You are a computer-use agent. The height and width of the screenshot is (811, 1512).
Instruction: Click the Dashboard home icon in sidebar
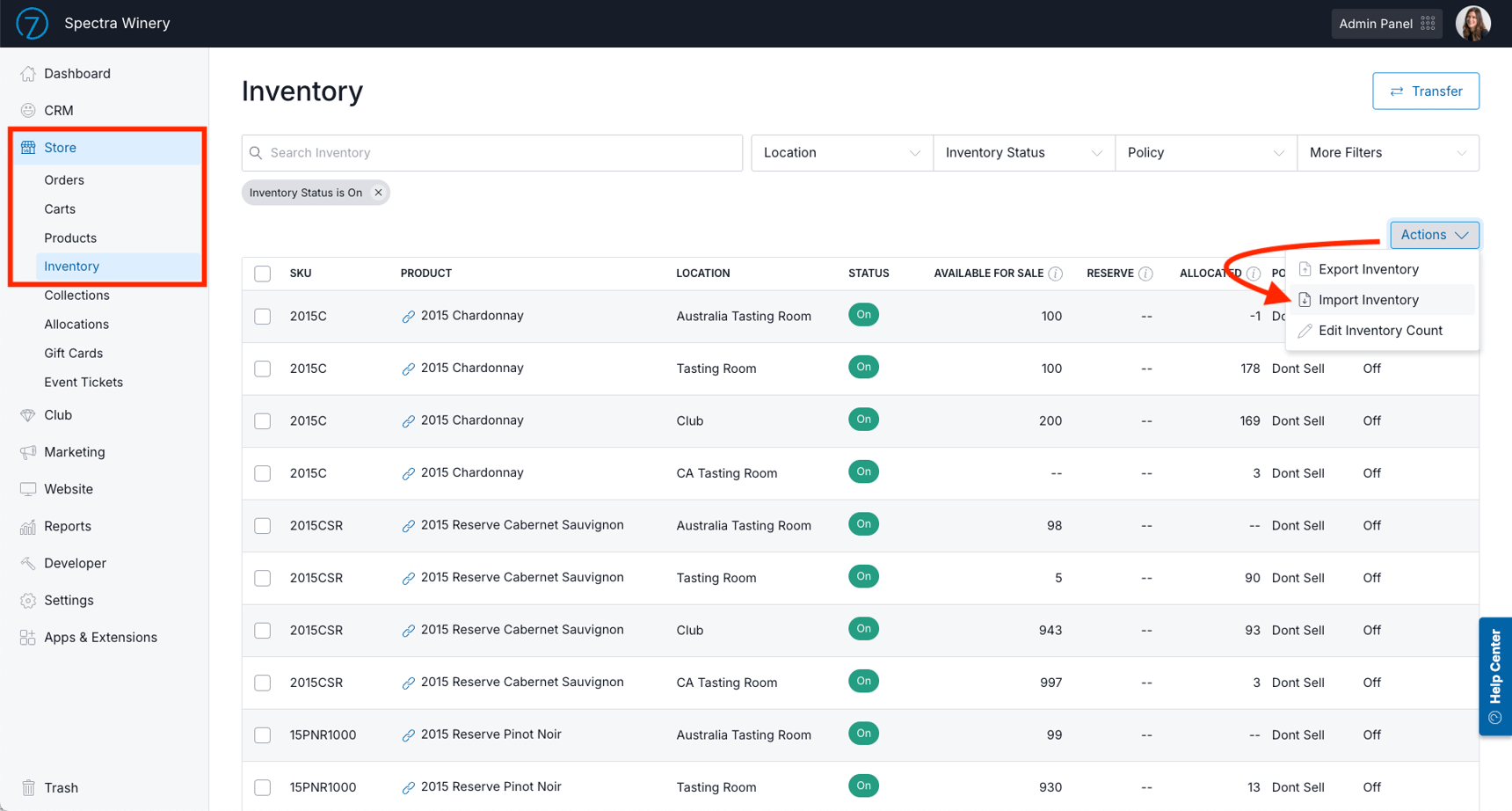click(x=28, y=74)
